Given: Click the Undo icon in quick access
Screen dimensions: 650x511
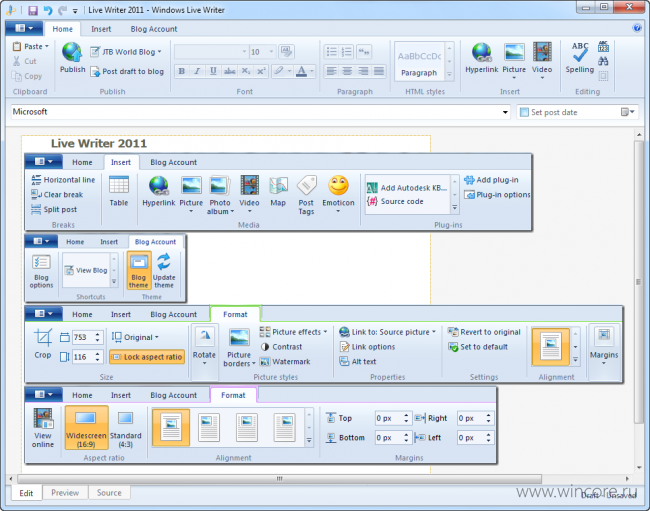Looking at the screenshot, I should pos(48,10).
